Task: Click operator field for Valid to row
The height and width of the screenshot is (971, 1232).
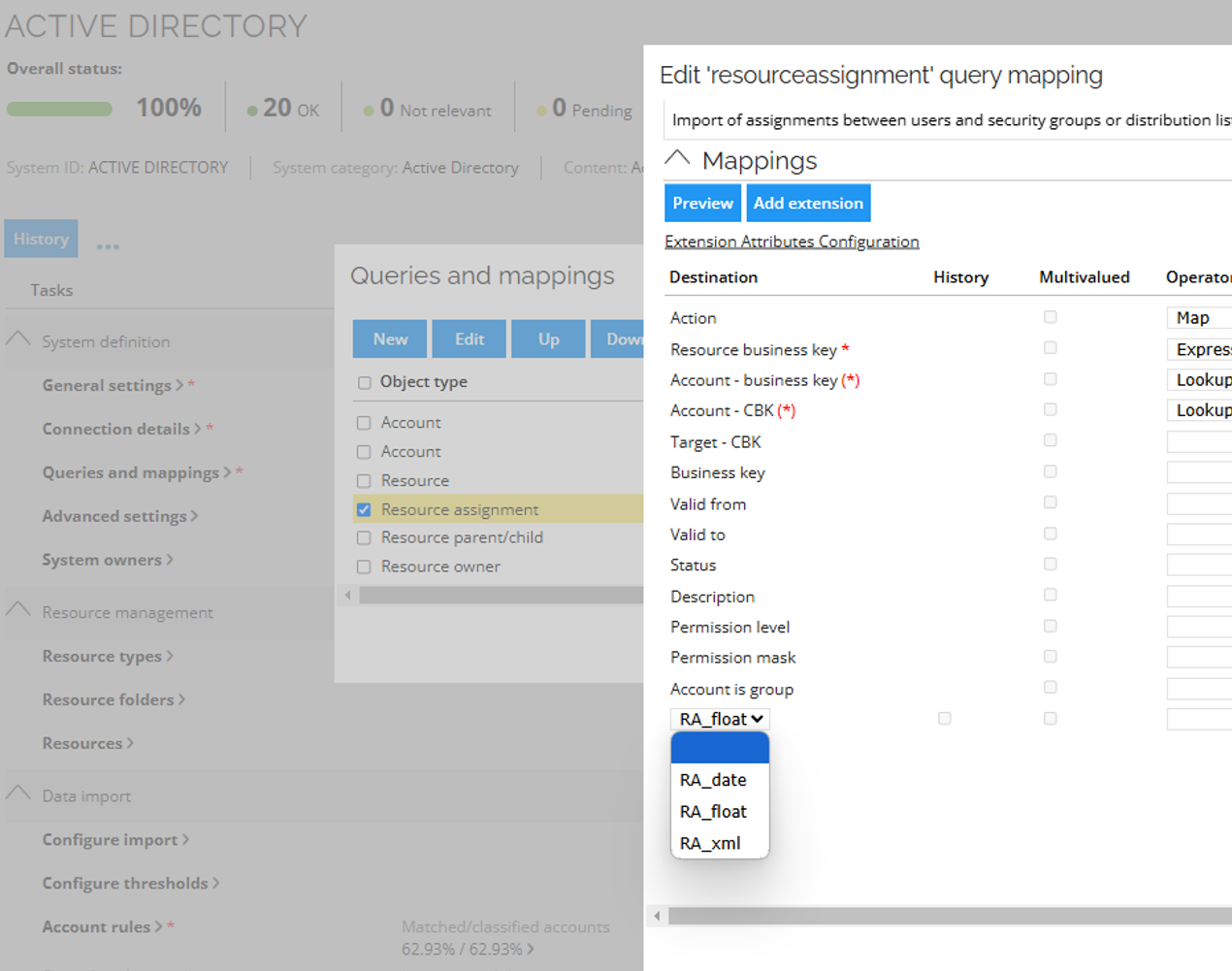Action: pos(1199,534)
